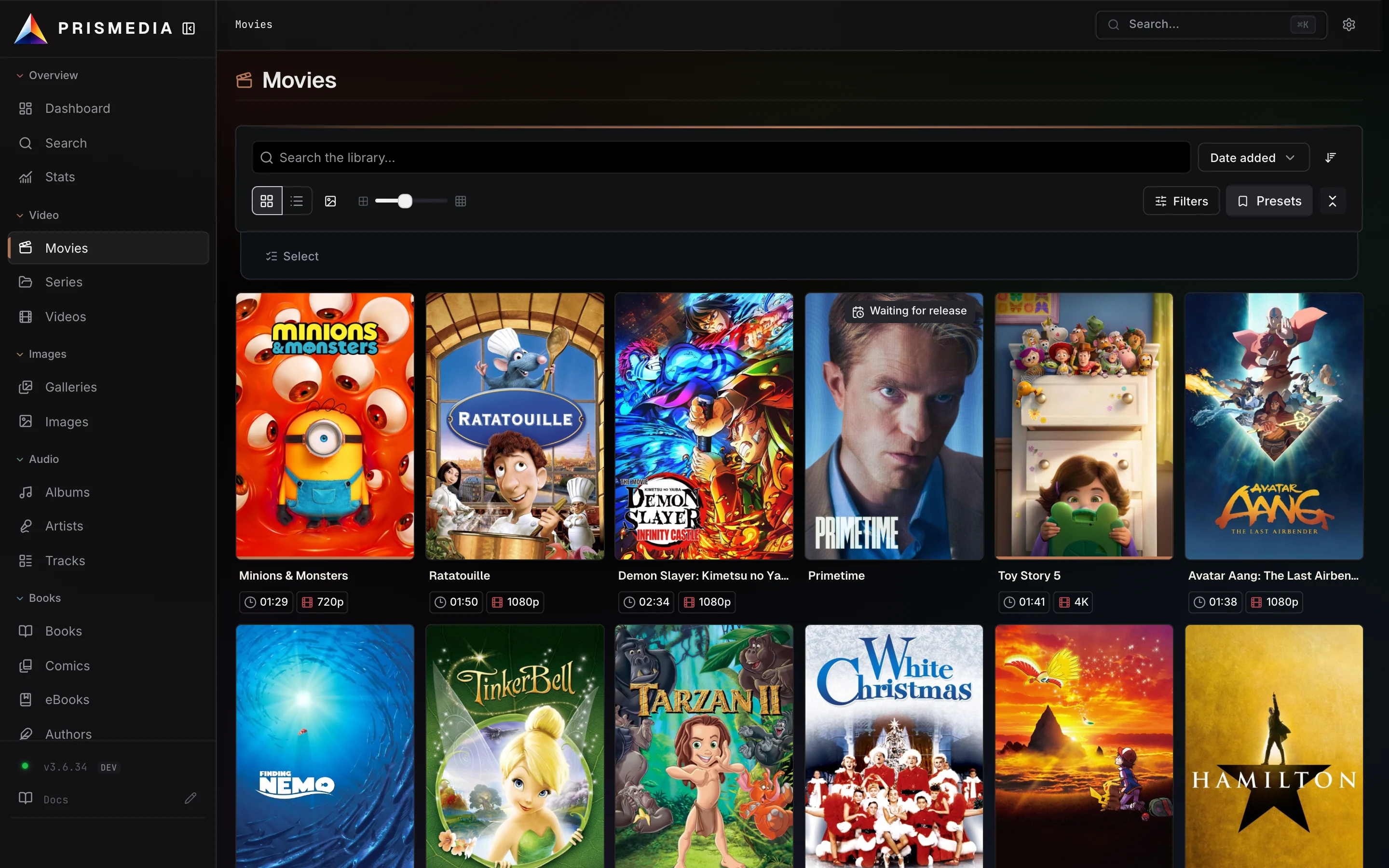The width and height of the screenshot is (1389, 868).
Task: Collapse sidebar using icon beside PRISMEDIA logo
Action: tap(189, 28)
